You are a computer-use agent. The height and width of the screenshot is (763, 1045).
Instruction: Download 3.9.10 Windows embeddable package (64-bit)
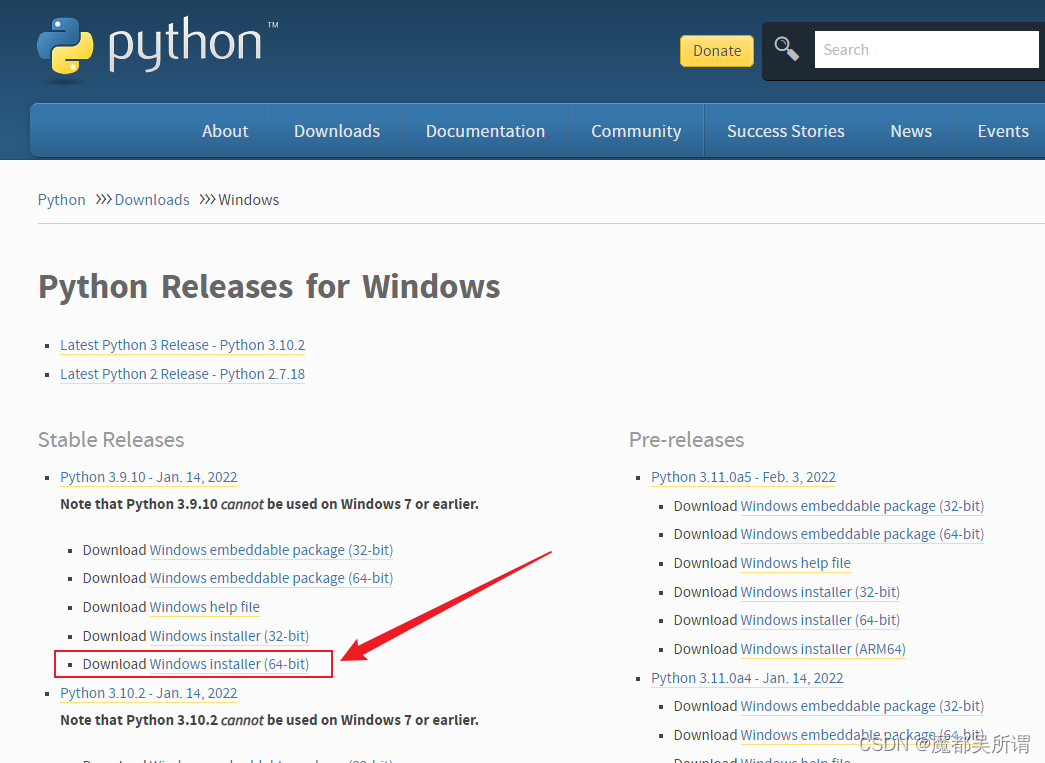271,578
